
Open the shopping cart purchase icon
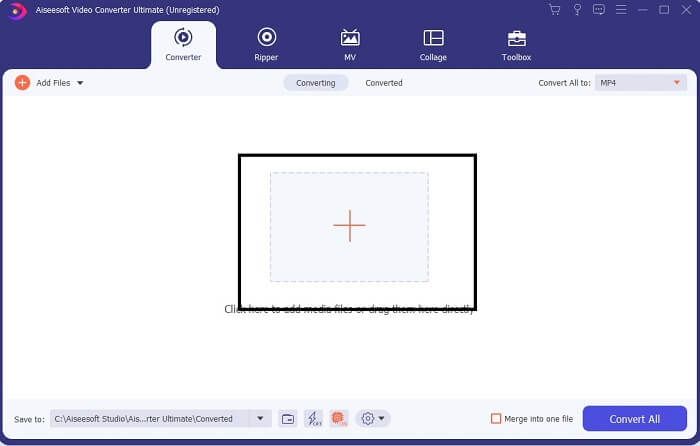555,10
